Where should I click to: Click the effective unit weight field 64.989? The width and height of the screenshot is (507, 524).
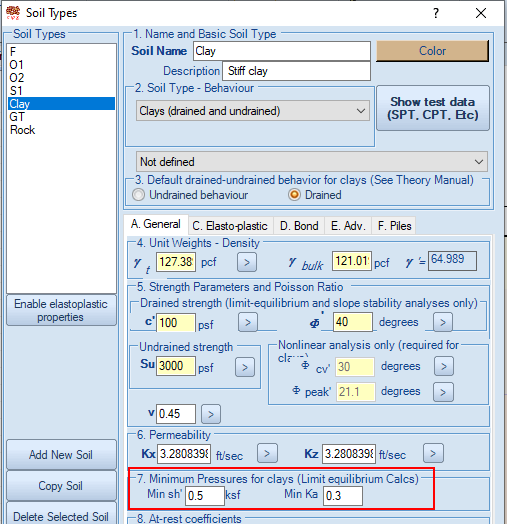pyautogui.click(x=452, y=261)
